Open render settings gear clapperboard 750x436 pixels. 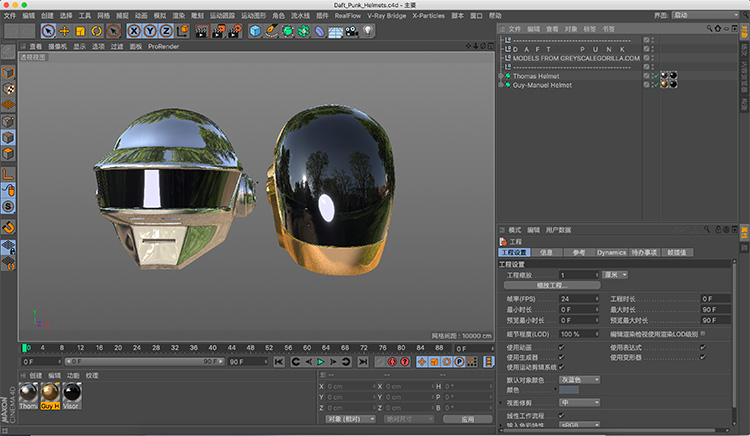[234, 31]
